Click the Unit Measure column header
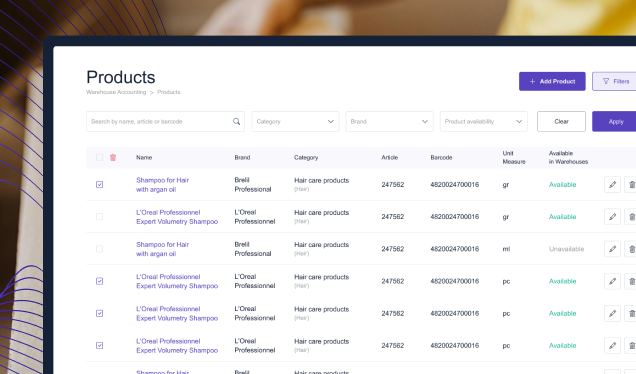Image resolution: width=636 pixels, height=374 pixels. coord(514,157)
